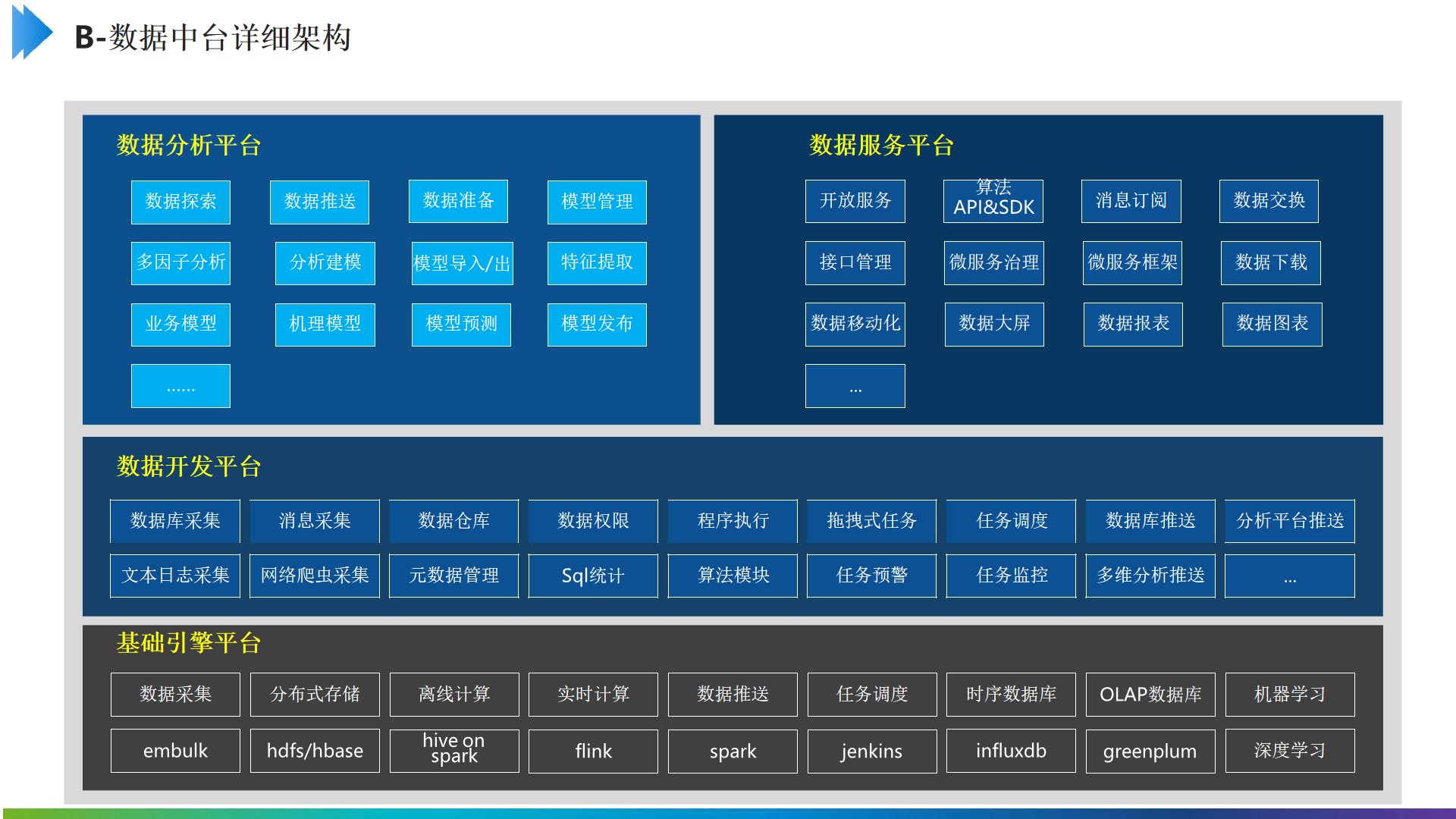Select the 数据服务平台 heading
1456x819 pixels.
(881, 145)
